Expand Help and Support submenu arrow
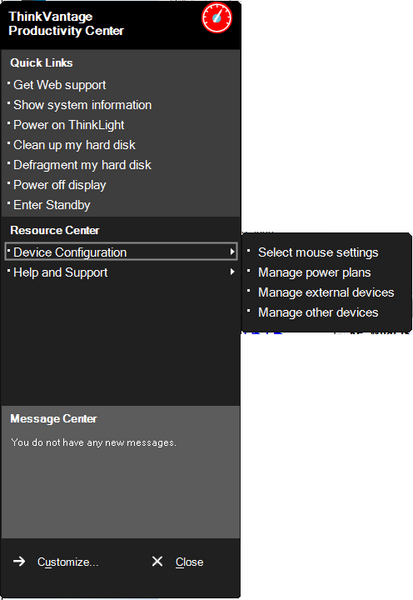This screenshot has width=413, height=600. [232, 272]
